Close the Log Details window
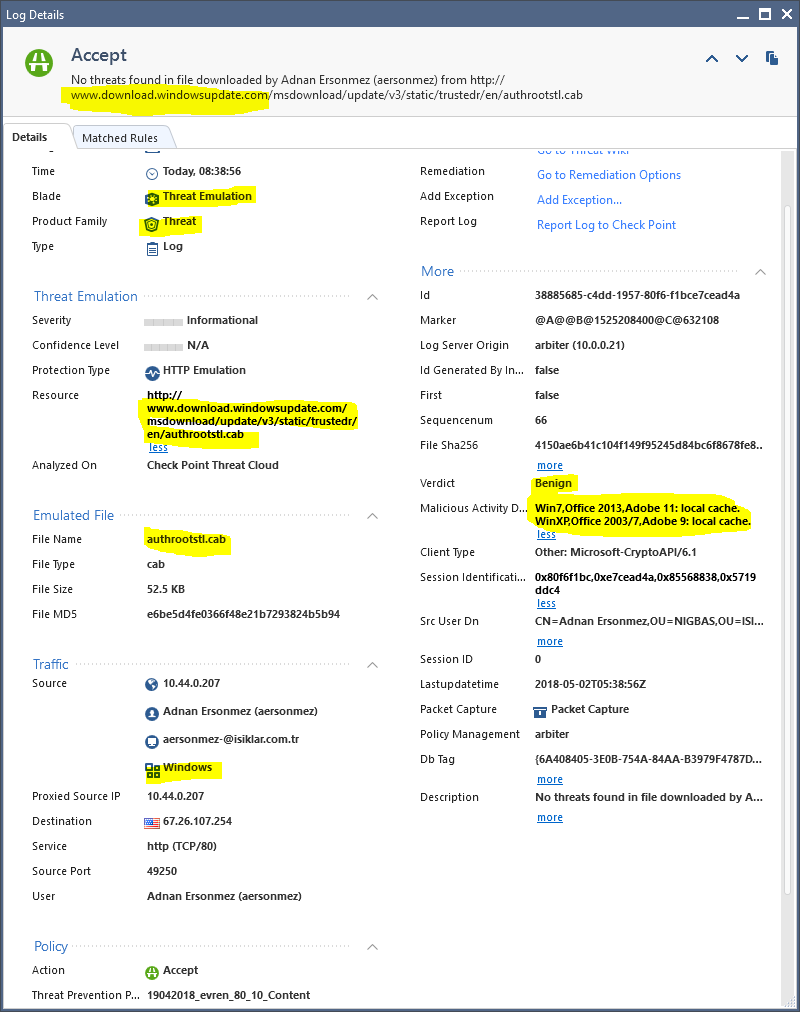Viewport: 800px width, 1012px height. [x=786, y=14]
